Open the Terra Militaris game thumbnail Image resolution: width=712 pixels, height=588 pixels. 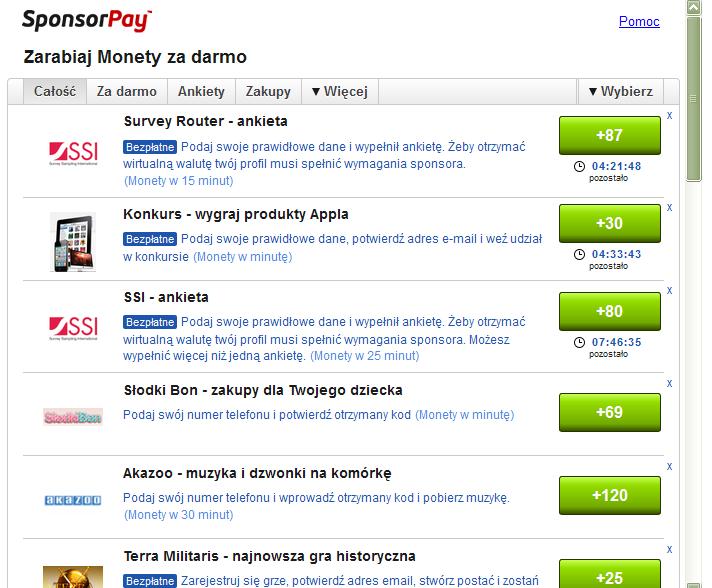coord(73,577)
